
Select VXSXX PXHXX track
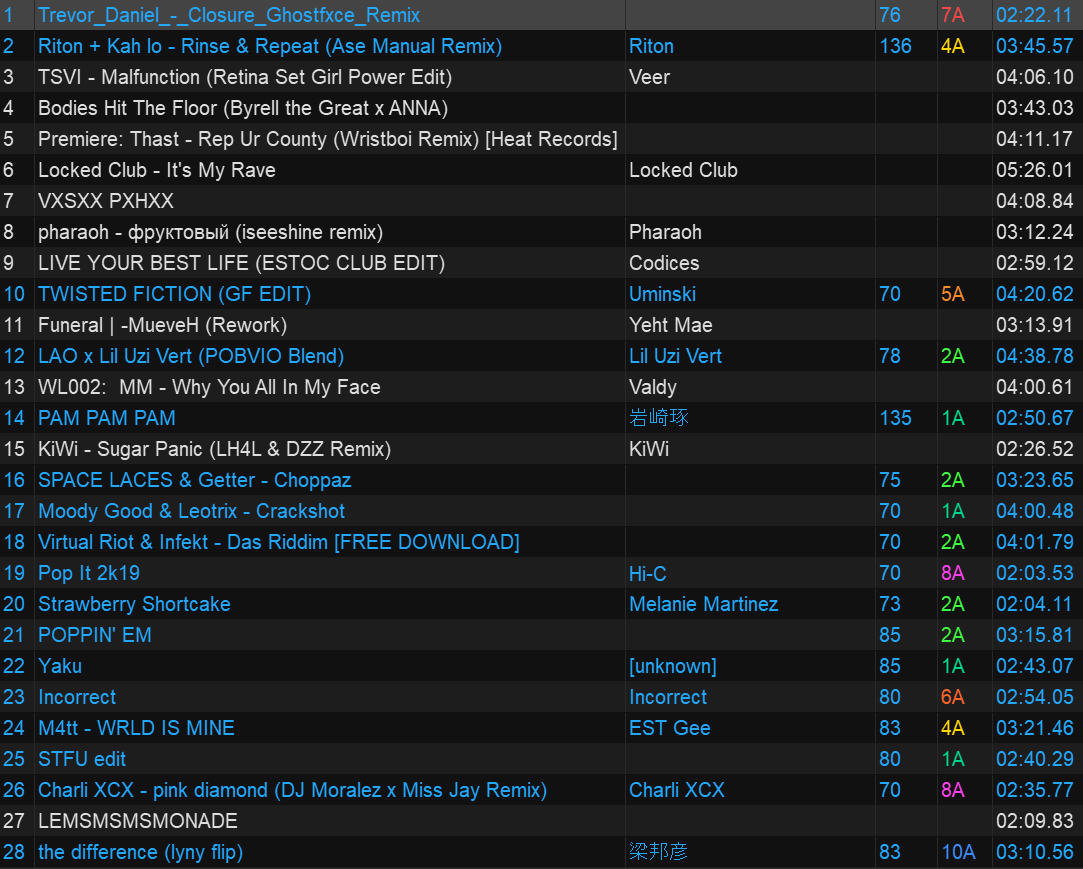(x=106, y=201)
